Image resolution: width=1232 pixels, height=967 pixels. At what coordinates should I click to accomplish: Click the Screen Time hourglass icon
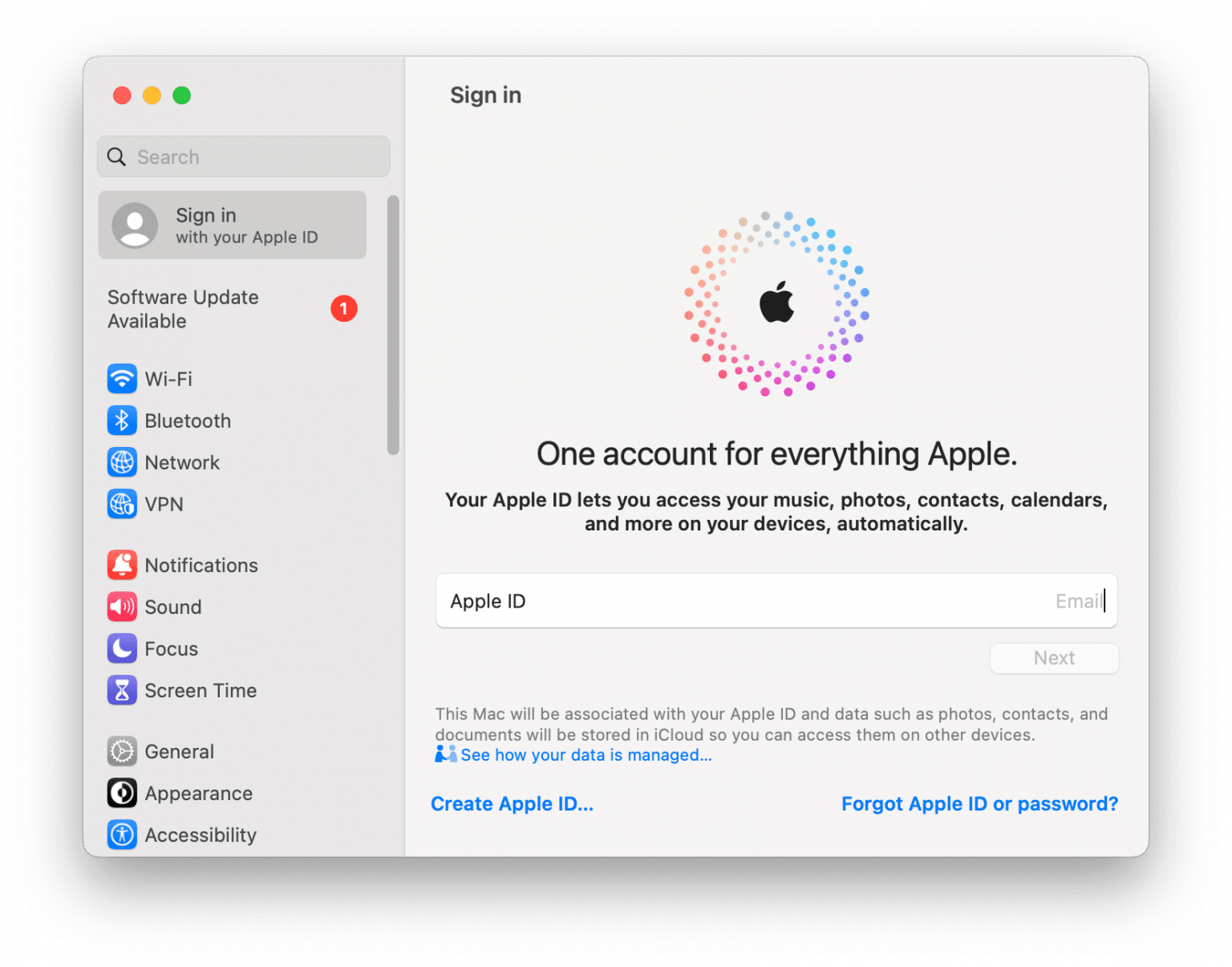[x=121, y=690]
